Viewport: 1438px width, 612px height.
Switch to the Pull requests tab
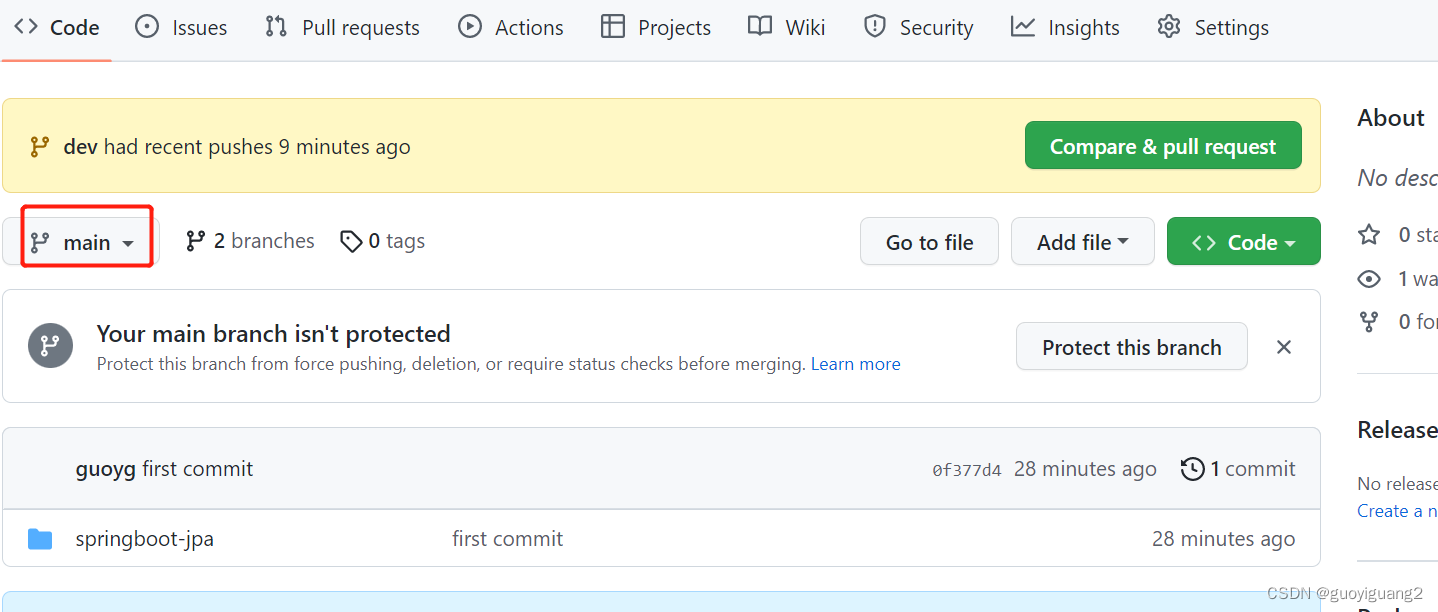coord(342,28)
